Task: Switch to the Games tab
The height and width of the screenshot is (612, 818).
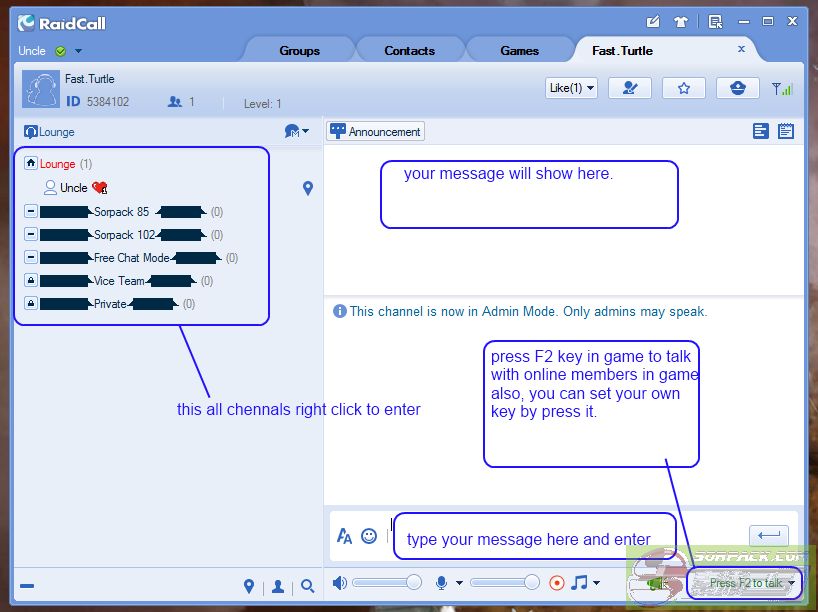Action: point(520,51)
